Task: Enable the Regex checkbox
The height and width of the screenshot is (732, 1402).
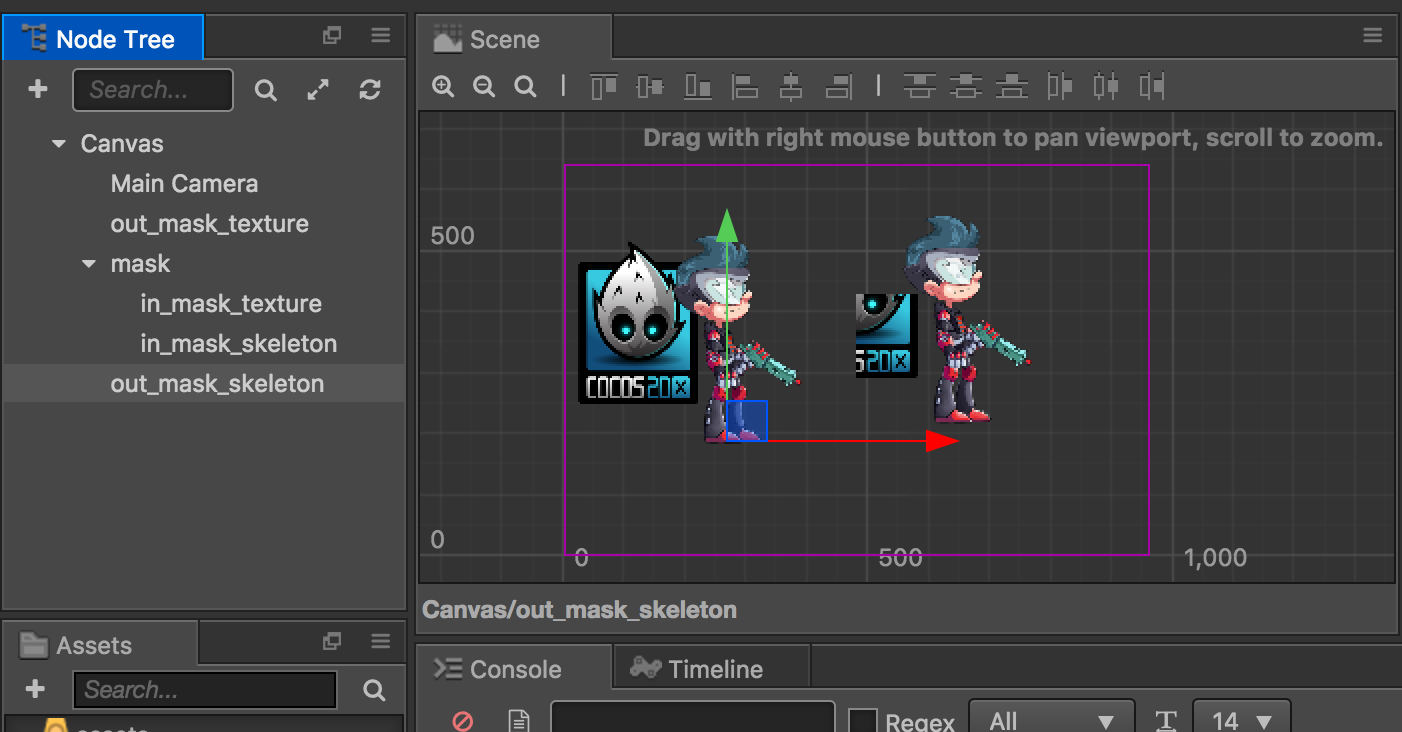Action: tap(862, 721)
